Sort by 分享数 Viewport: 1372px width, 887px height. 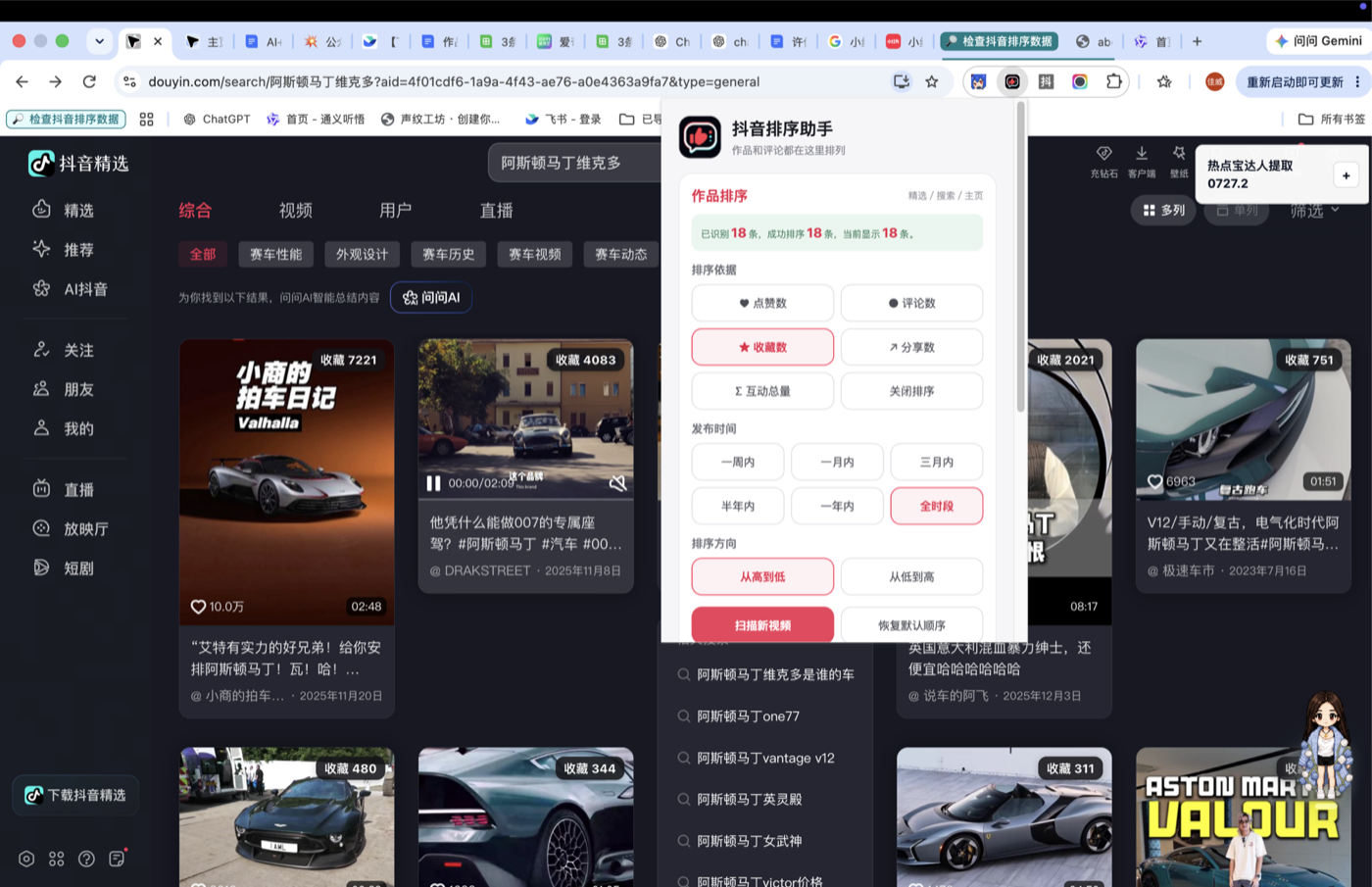tap(911, 347)
